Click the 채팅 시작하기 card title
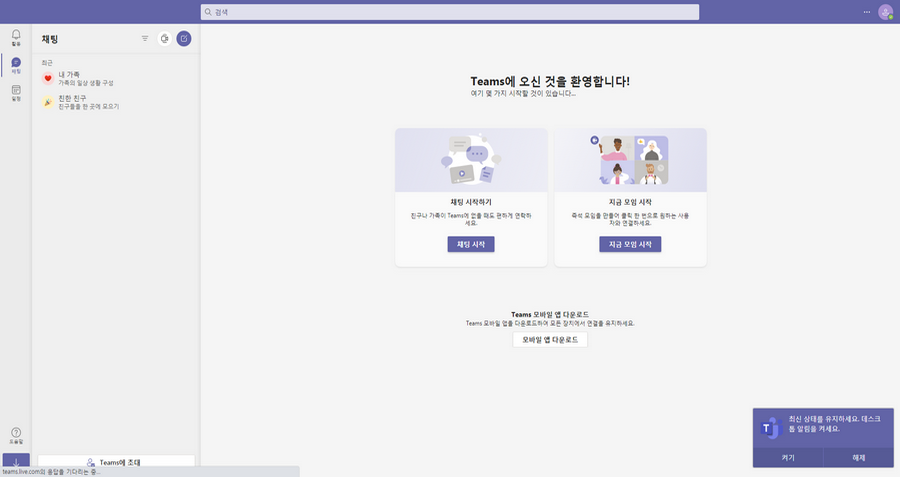 point(471,202)
